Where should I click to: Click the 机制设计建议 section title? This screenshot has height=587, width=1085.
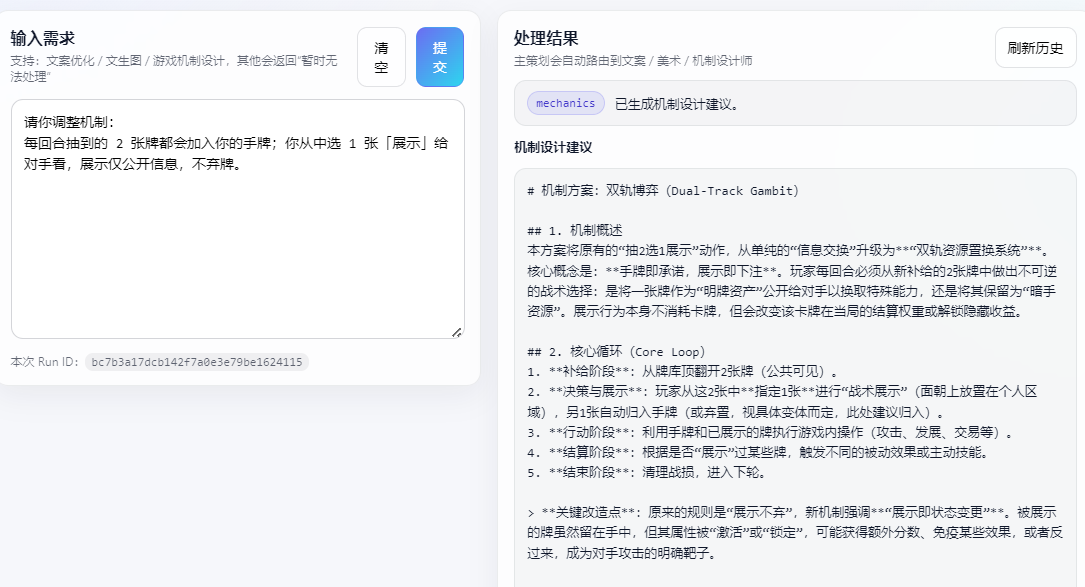point(553,148)
